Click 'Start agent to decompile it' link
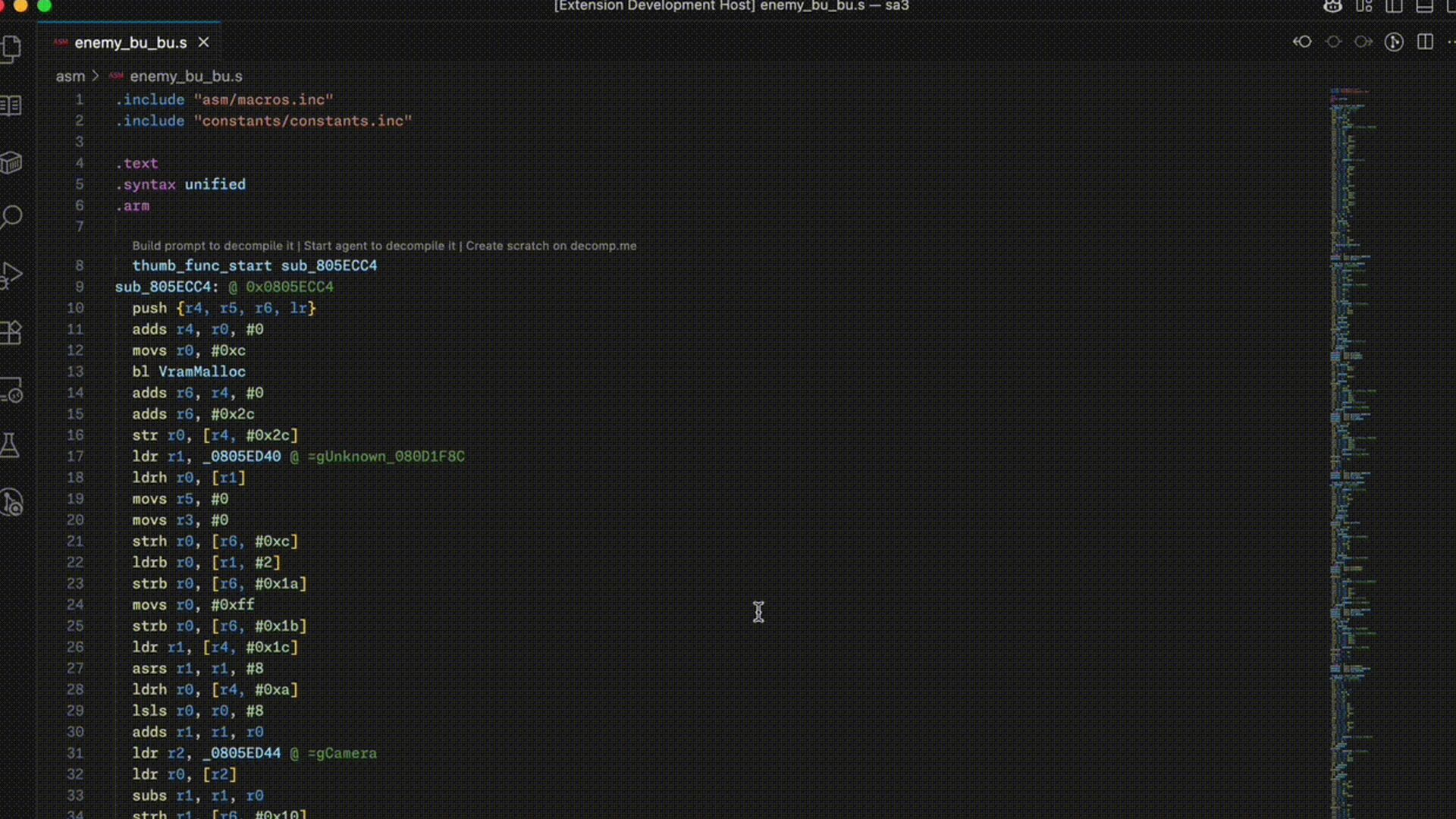 point(379,246)
